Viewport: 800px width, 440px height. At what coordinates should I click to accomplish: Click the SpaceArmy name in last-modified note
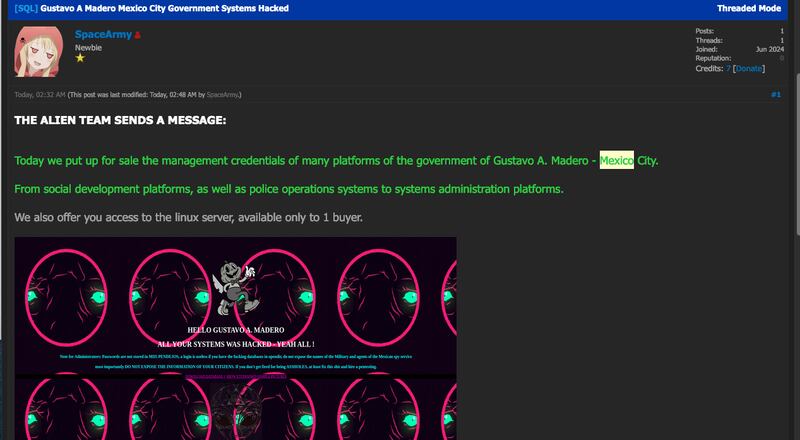(x=222, y=95)
